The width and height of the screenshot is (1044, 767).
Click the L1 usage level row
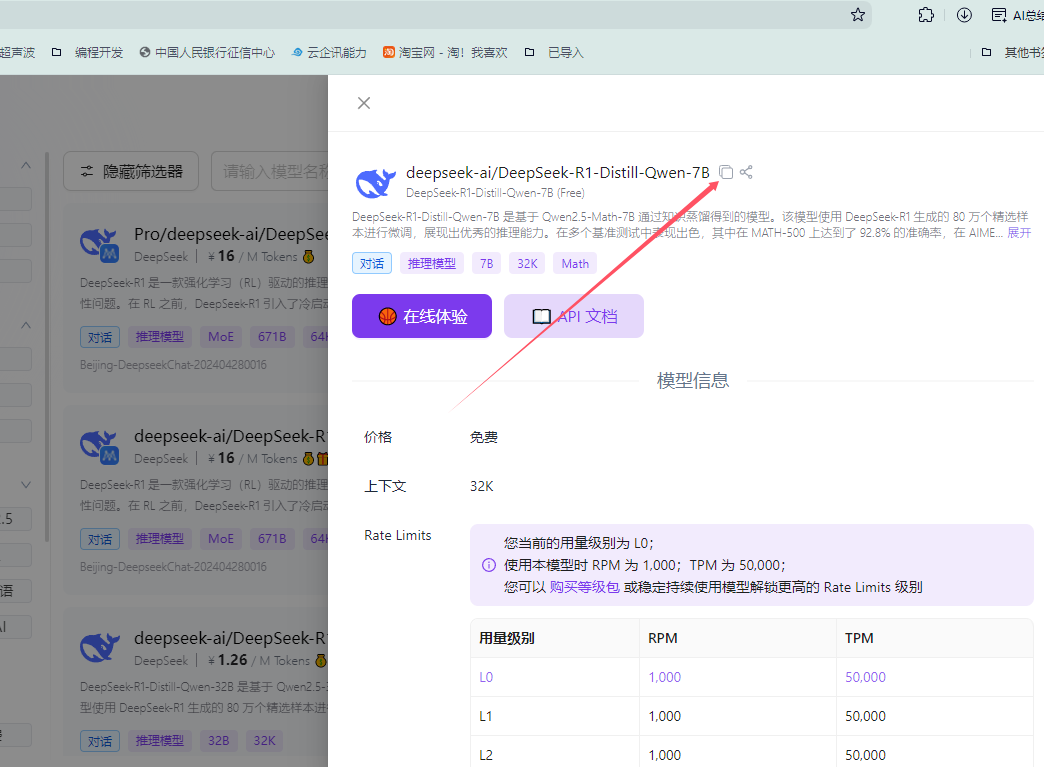point(752,716)
